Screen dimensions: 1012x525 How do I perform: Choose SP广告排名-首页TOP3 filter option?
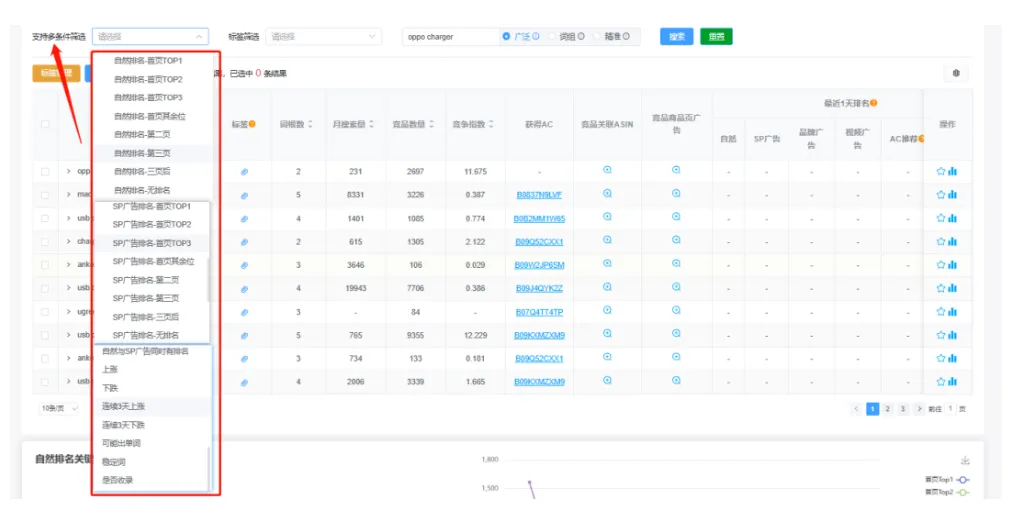(152, 243)
